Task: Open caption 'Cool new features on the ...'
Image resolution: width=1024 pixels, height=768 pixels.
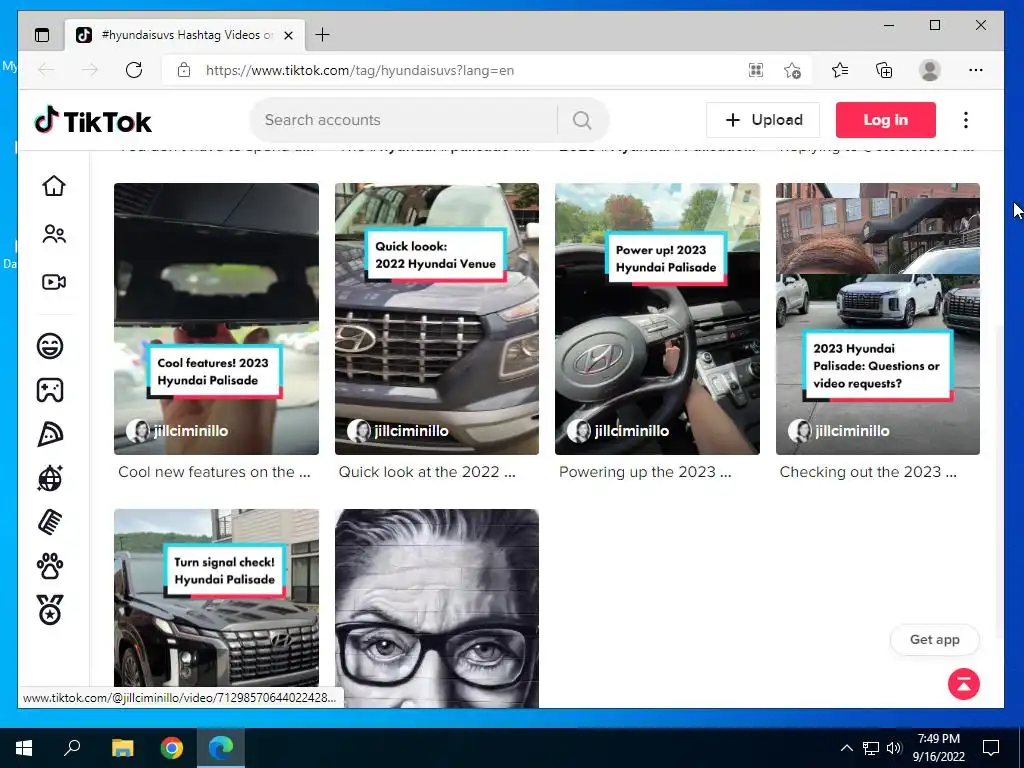Action: click(214, 472)
